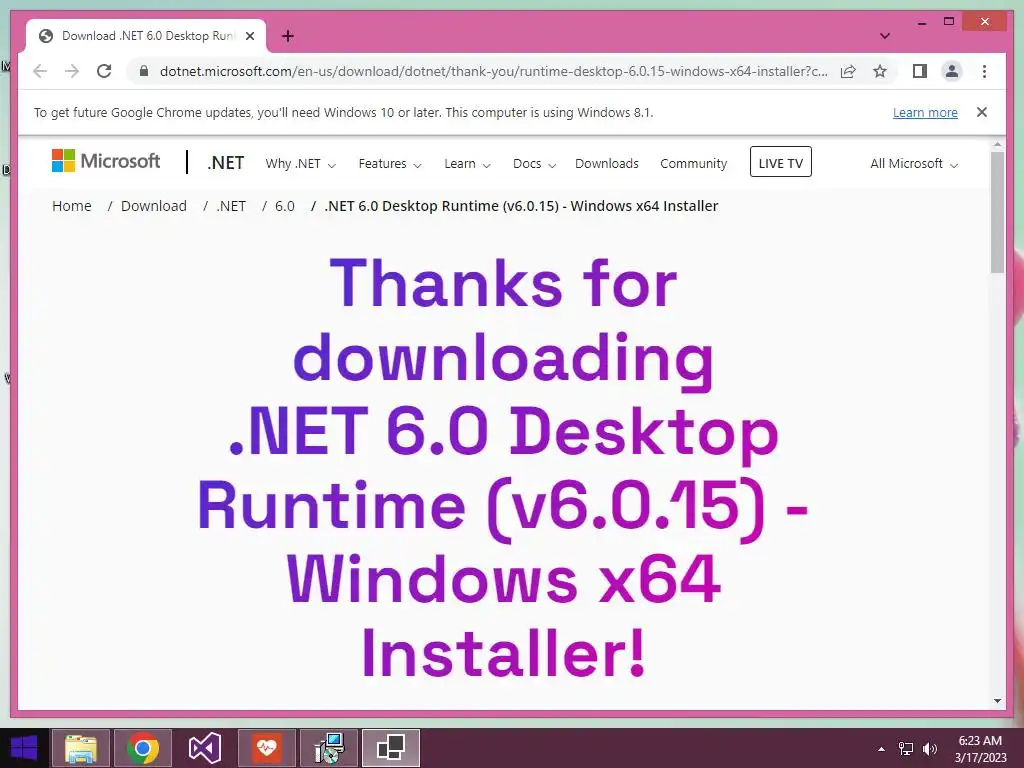The image size is (1024, 768).
Task: Expand the All Microsoft menu
Action: point(914,163)
